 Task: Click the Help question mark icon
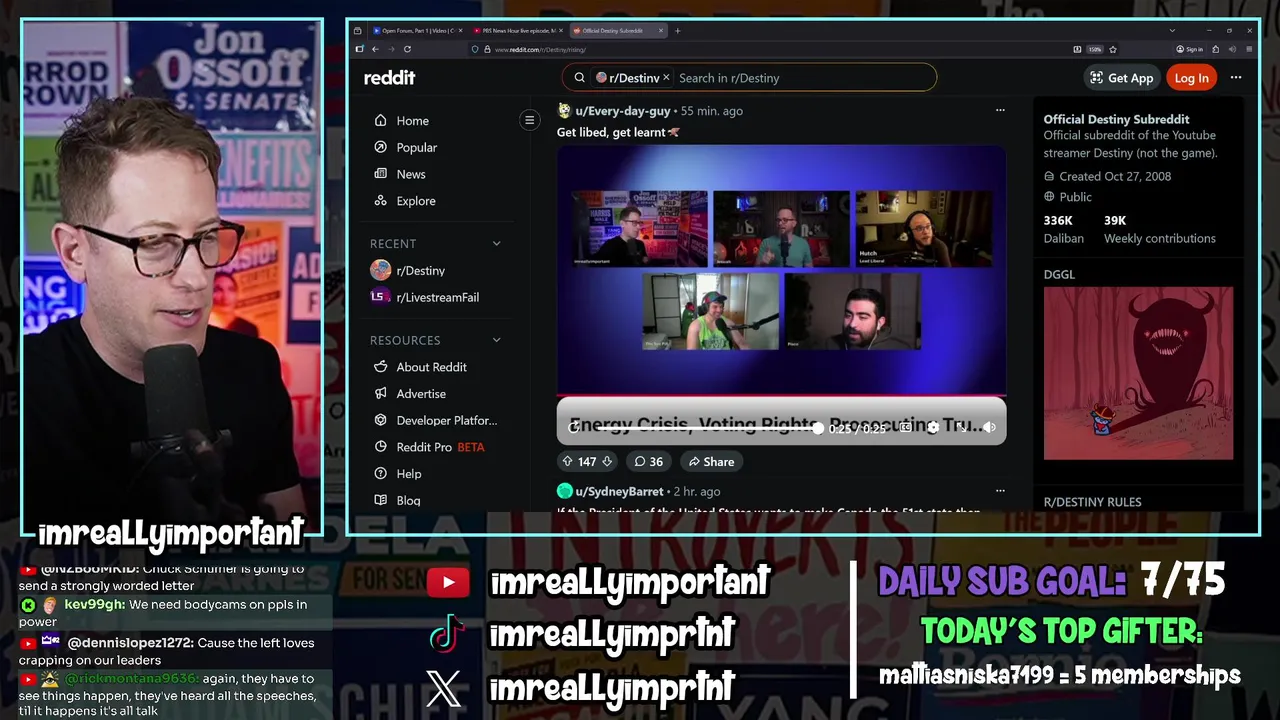tap(380, 474)
